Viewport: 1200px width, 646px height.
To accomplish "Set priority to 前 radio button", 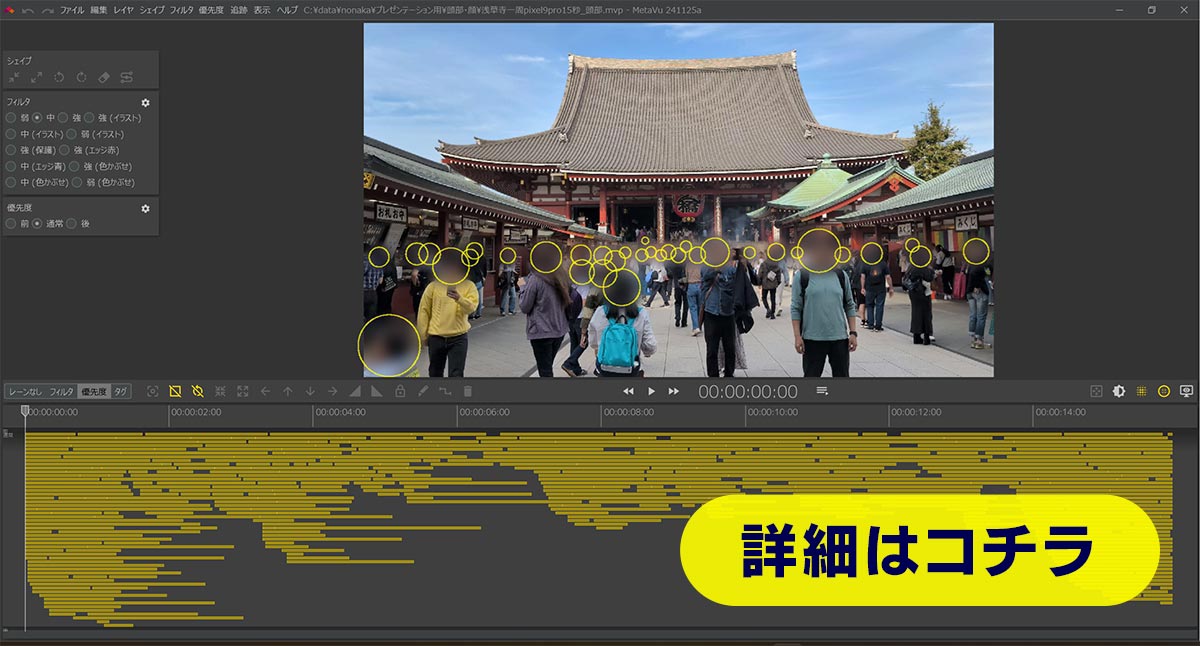I will [x=11, y=223].
